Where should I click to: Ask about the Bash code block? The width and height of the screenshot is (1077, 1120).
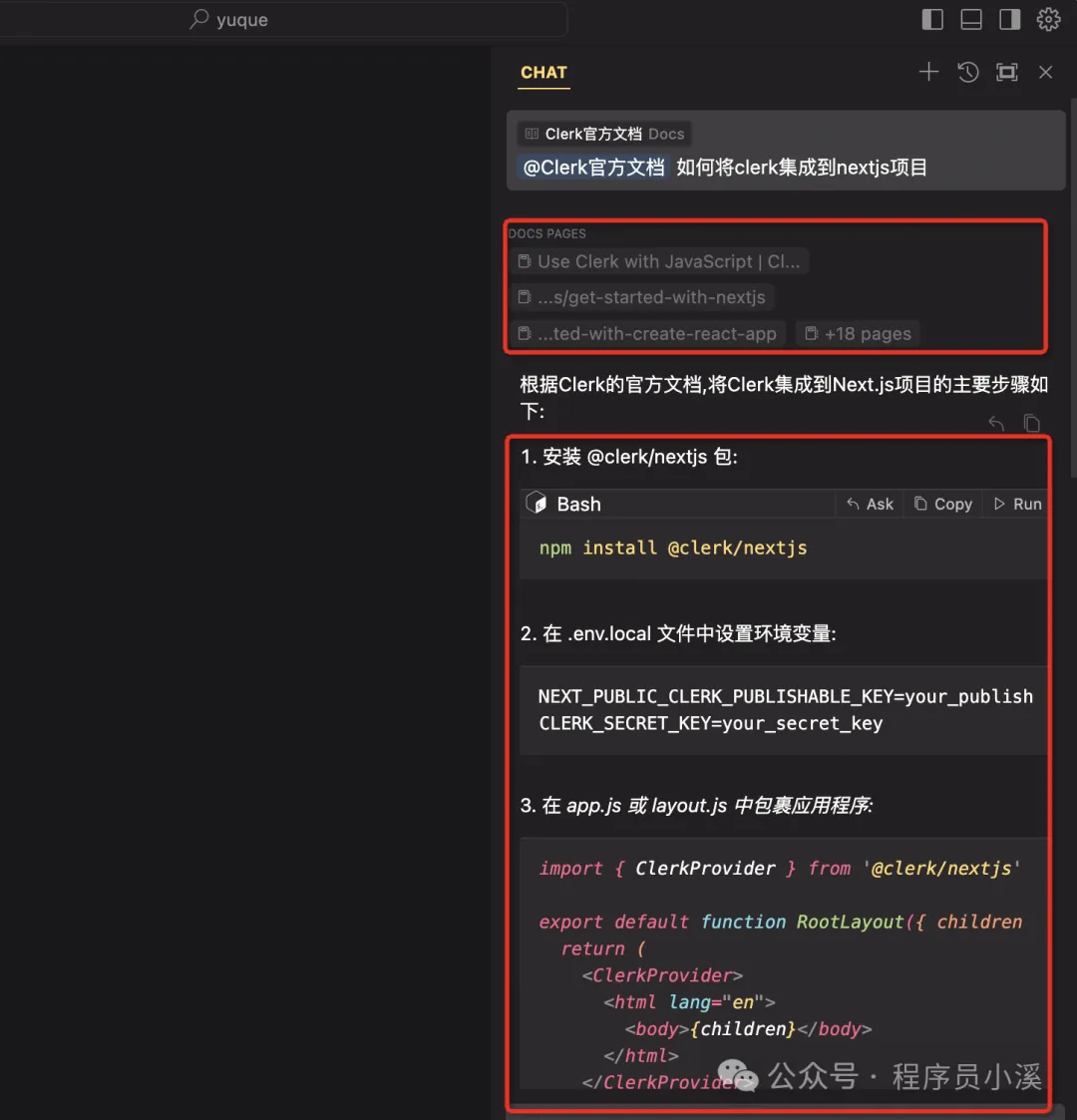click(x=869, y=504)
